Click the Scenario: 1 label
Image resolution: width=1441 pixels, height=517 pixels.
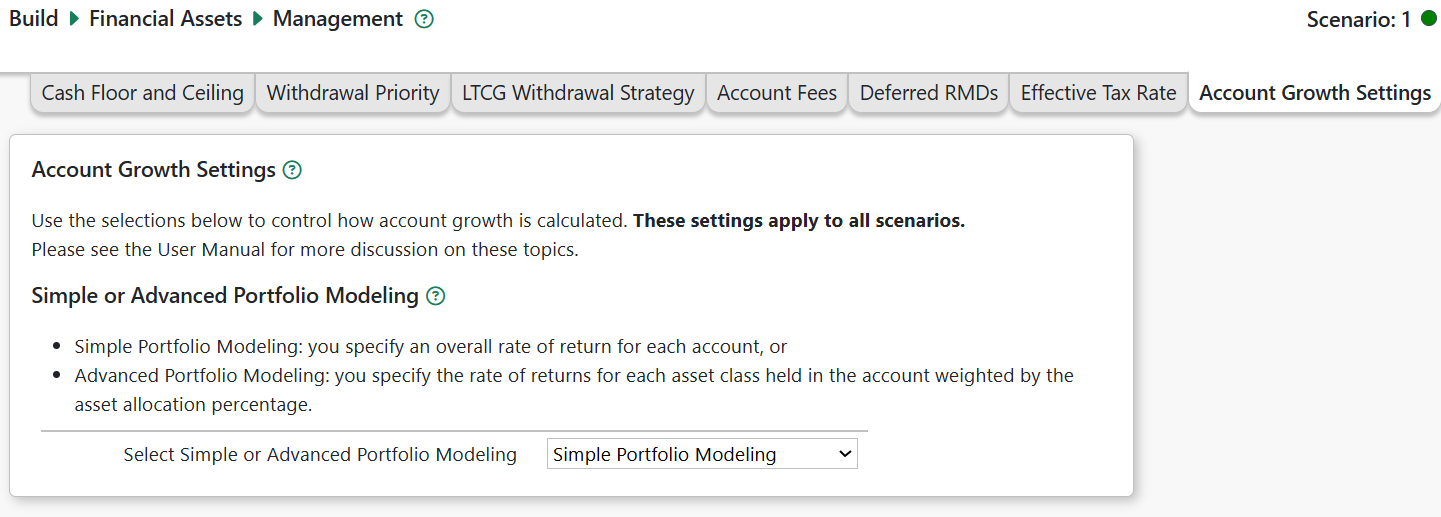tap(1358, 20)
